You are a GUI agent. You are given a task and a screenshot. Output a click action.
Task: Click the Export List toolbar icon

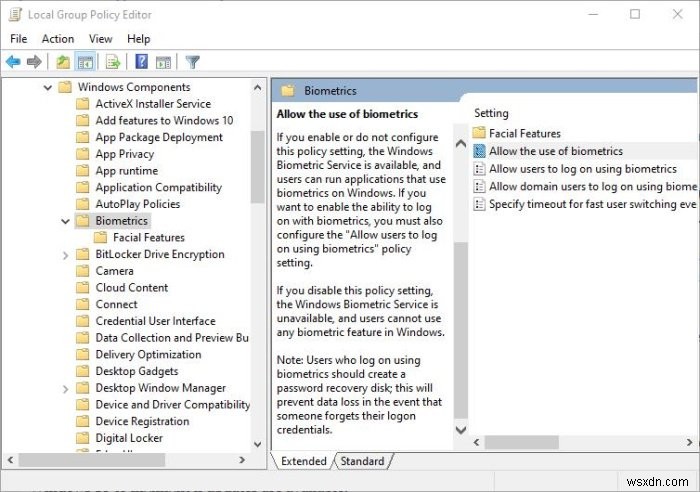tap(113, 62)
